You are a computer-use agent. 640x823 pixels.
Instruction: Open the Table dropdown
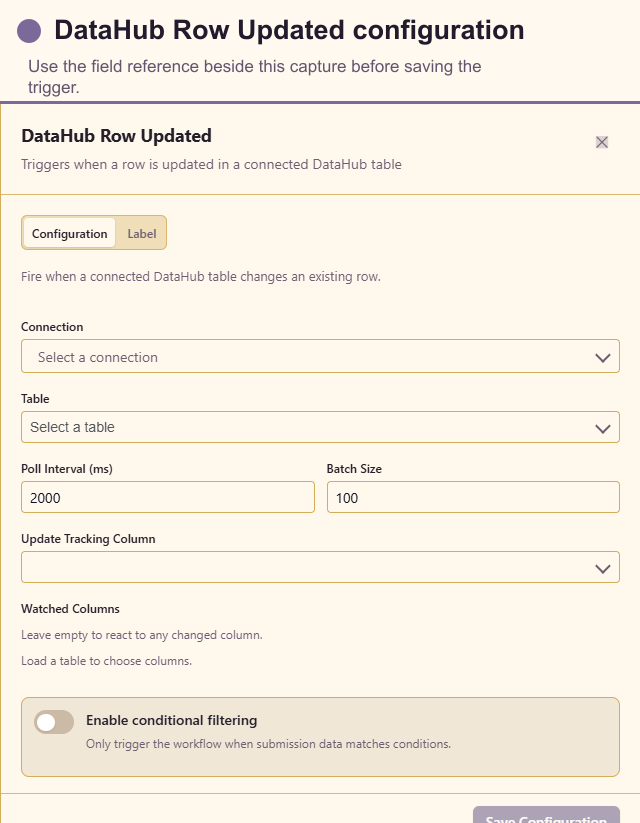click(x=320, y=427)
